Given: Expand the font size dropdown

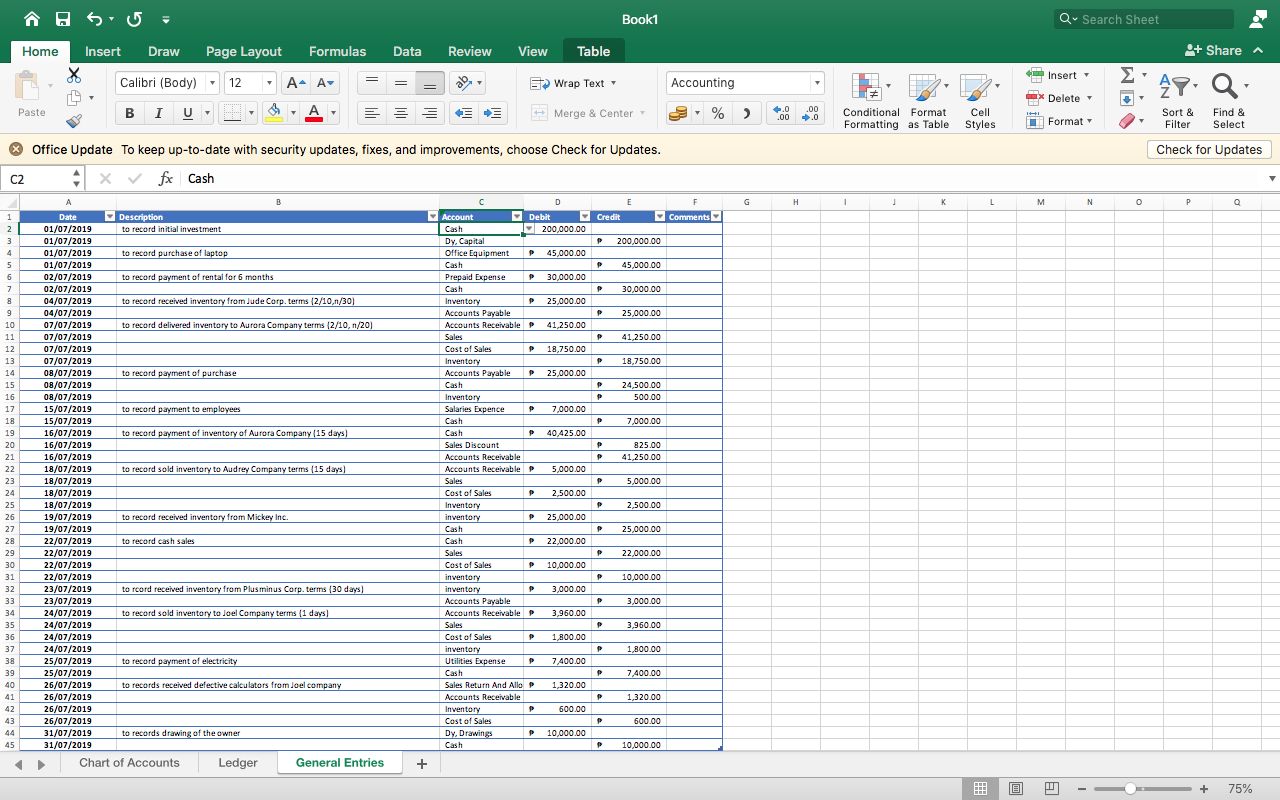Looking at the screenshot, I should pos(269,83).
